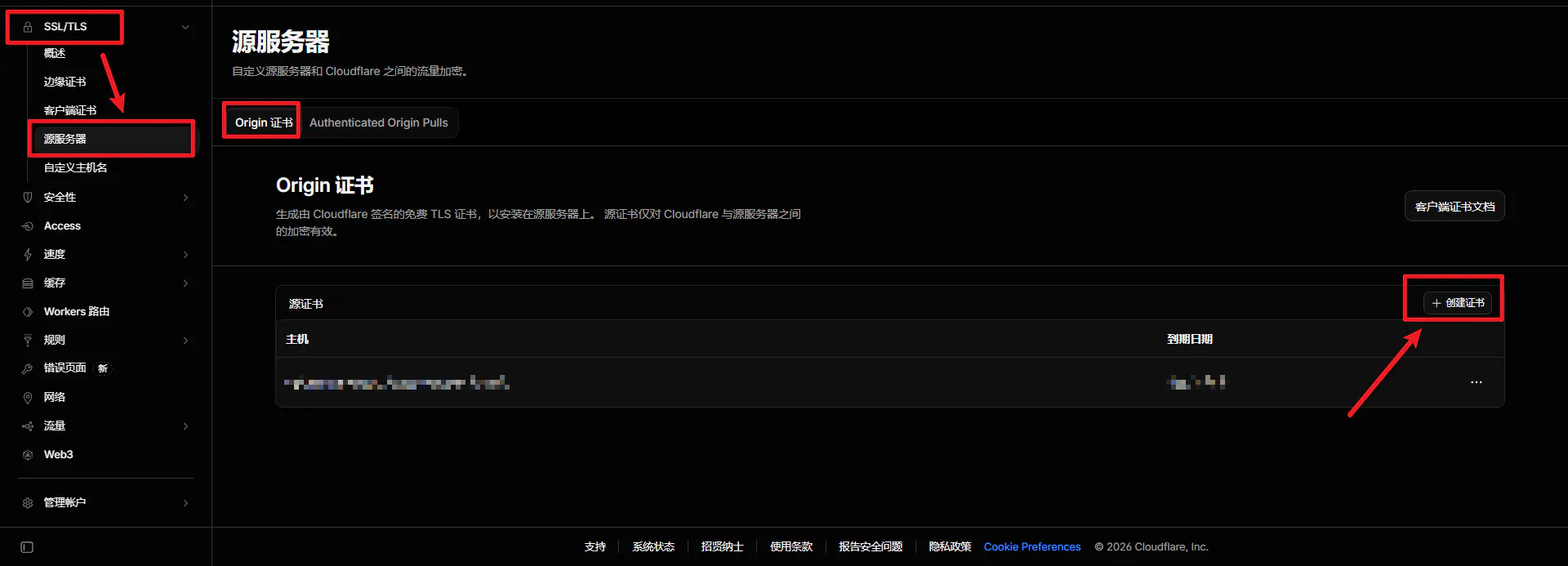This screenshot has width=1568, height=566.
Task: Expand the 安全性 section chevron
Action: coord(185,198)
